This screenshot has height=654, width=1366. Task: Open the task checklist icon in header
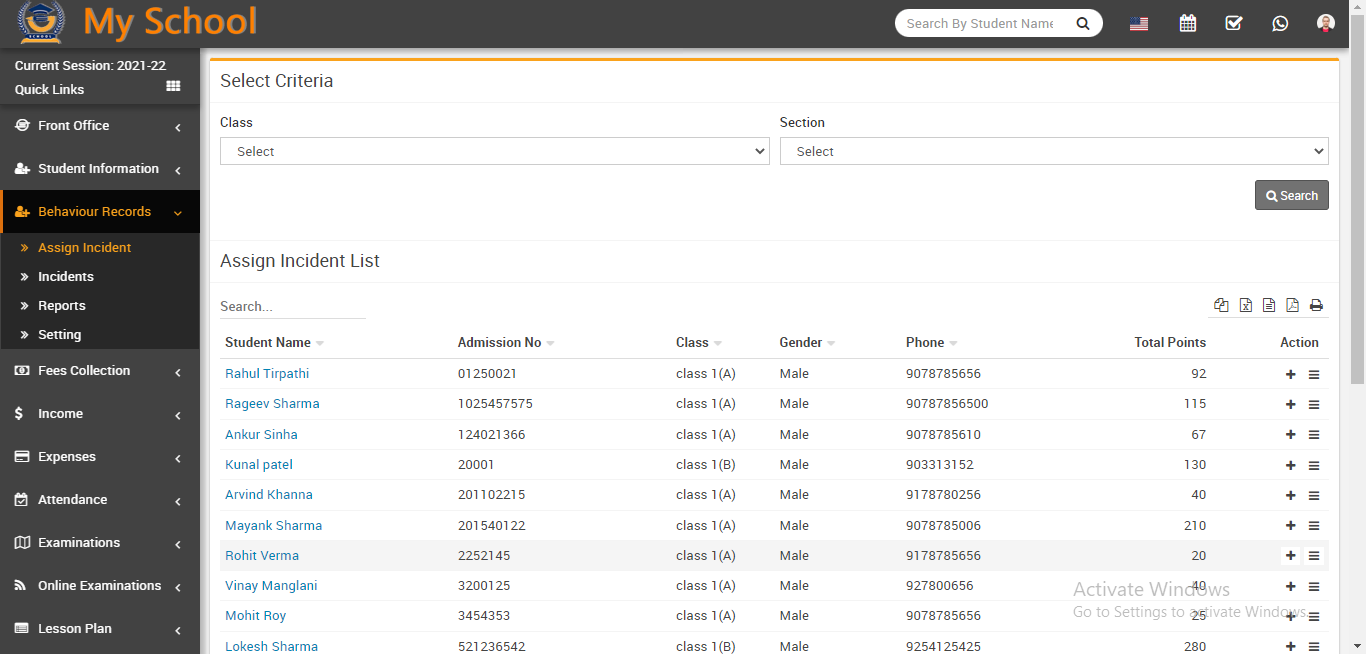1233,23
